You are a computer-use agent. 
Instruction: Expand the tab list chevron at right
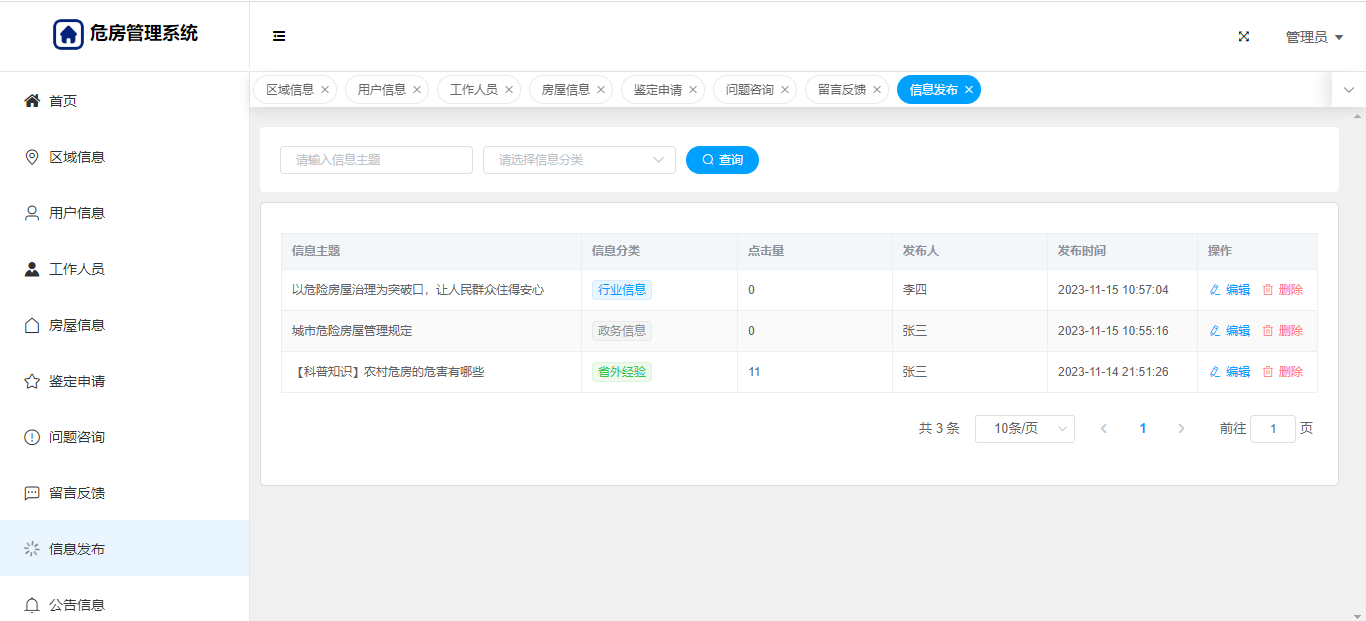(1349, 90)
